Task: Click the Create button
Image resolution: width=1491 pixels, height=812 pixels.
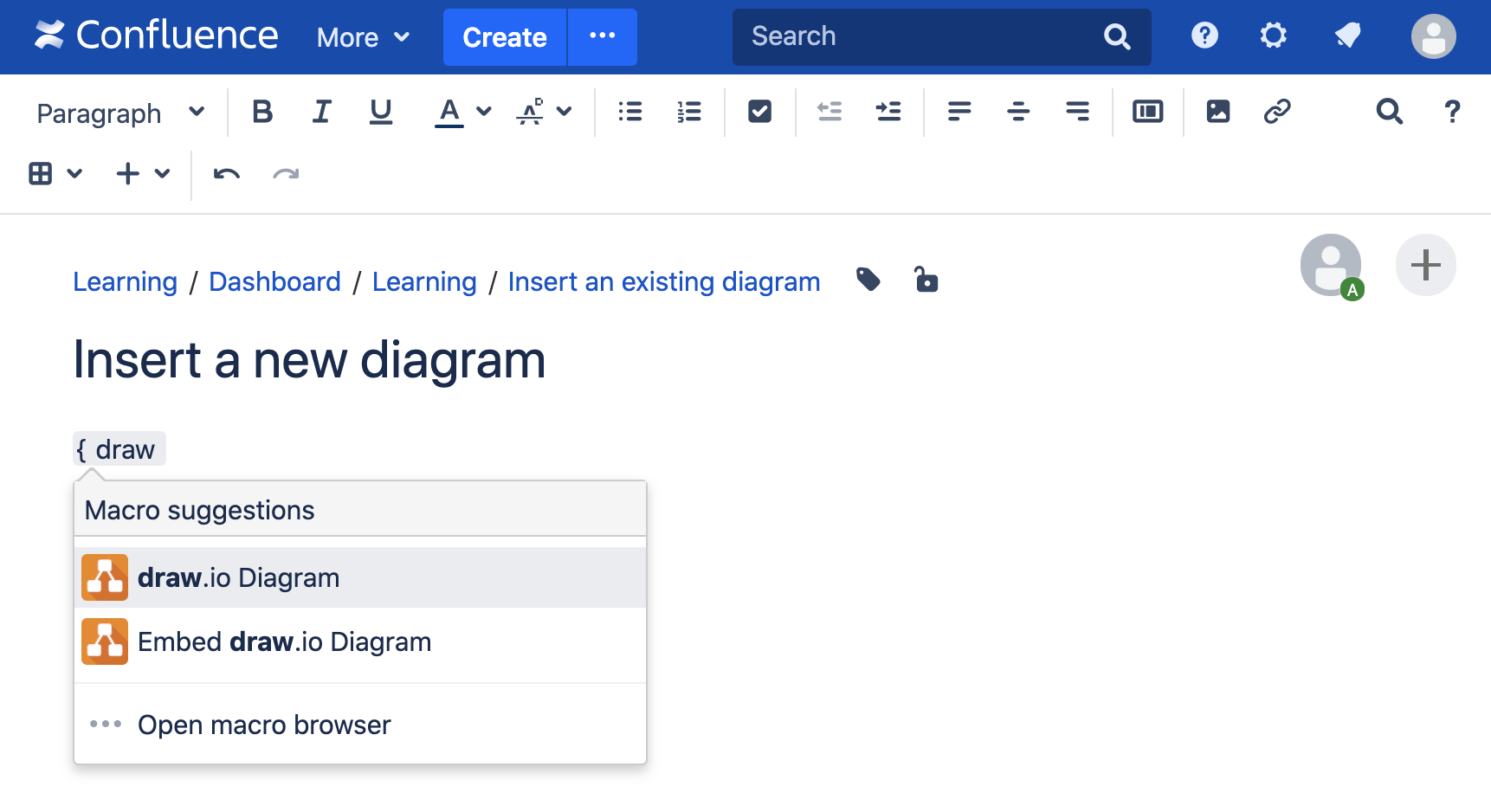Action: click(x=505, y=37)
